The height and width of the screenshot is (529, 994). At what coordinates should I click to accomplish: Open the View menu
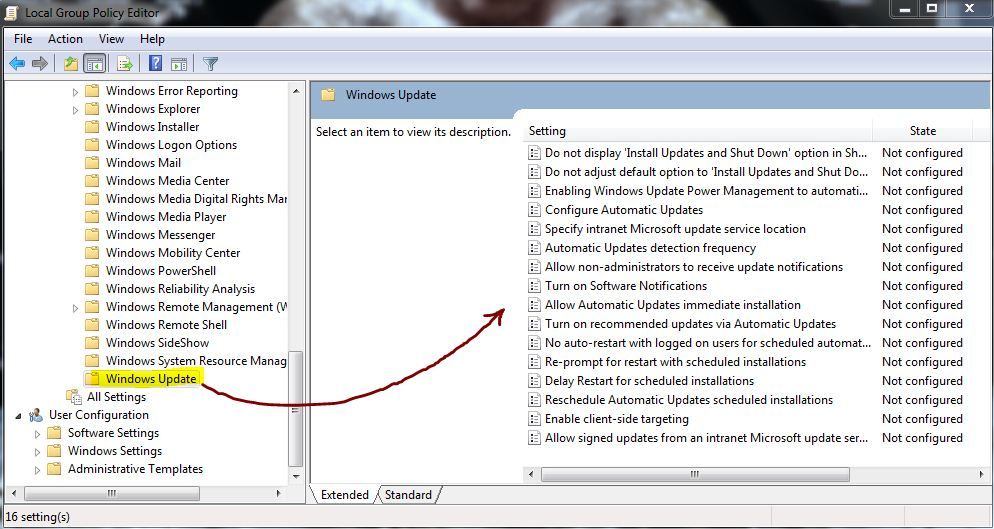point(111,39)
